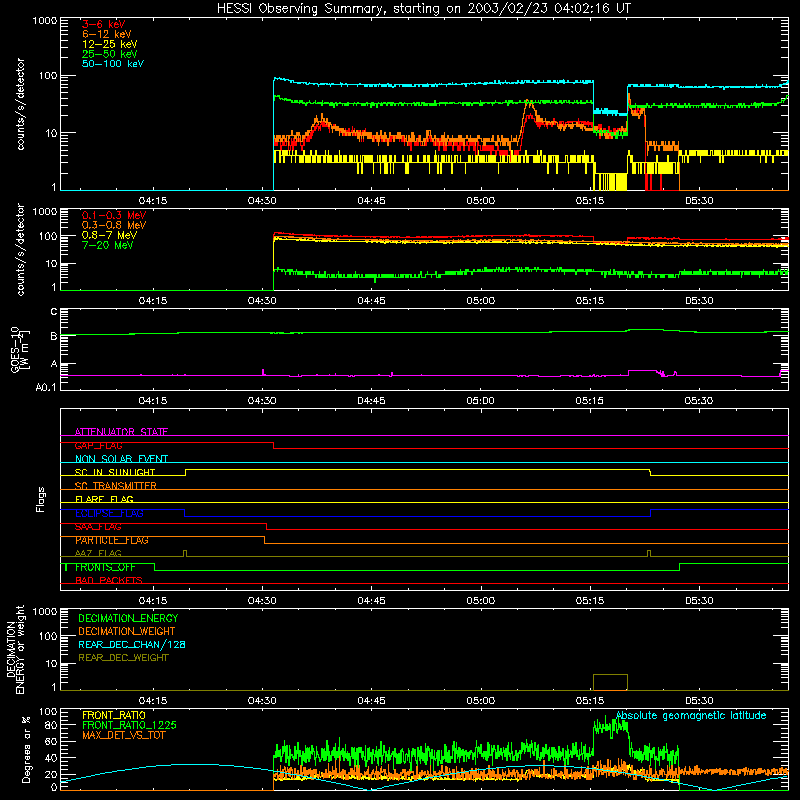
Task: Click the REAR_DEC_WEIGHT legend entry
Action: pyautogui.click(x=123, y=658)
